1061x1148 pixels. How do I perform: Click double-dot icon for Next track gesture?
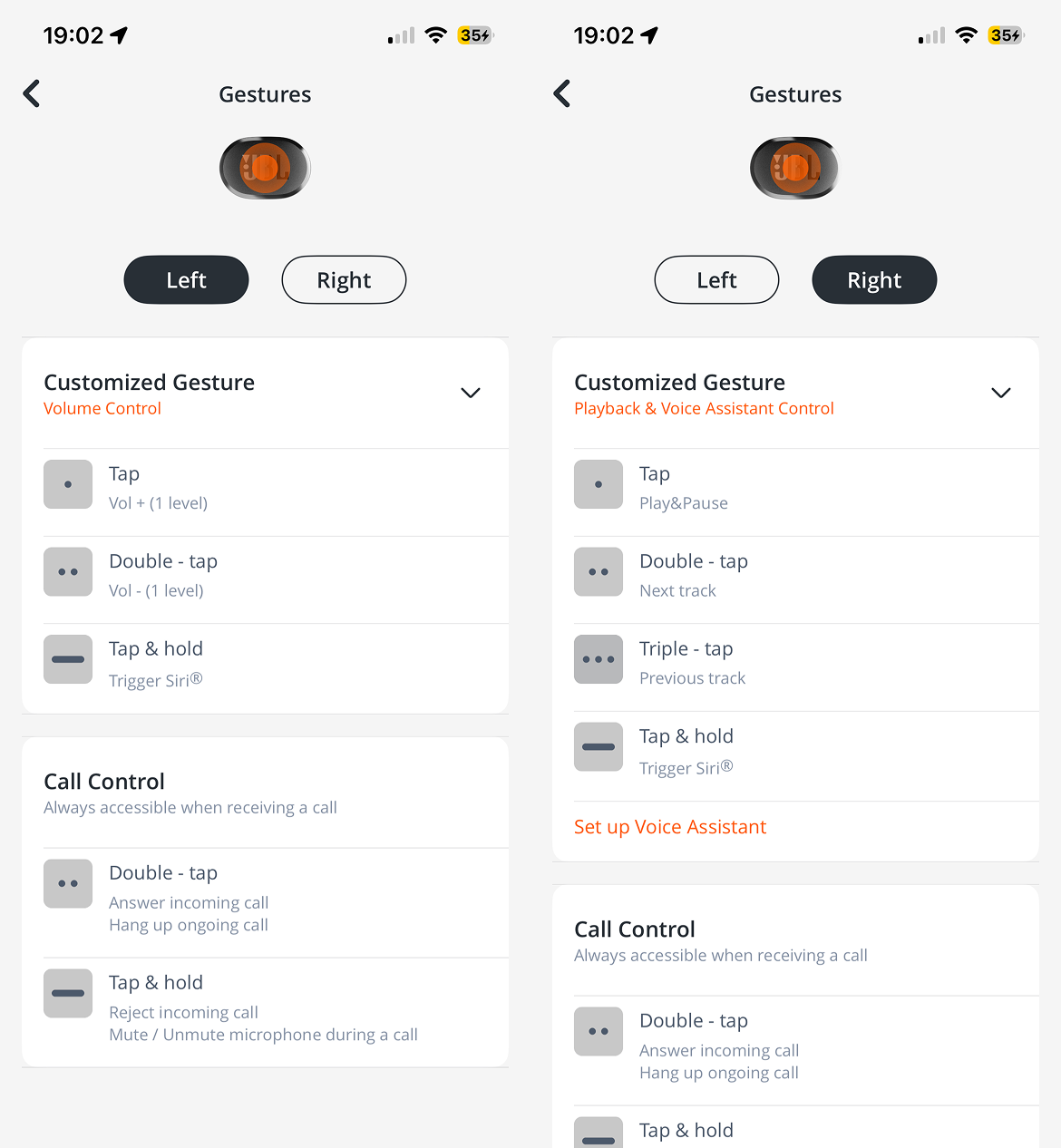pyautogui.click(x=599, y=572)
